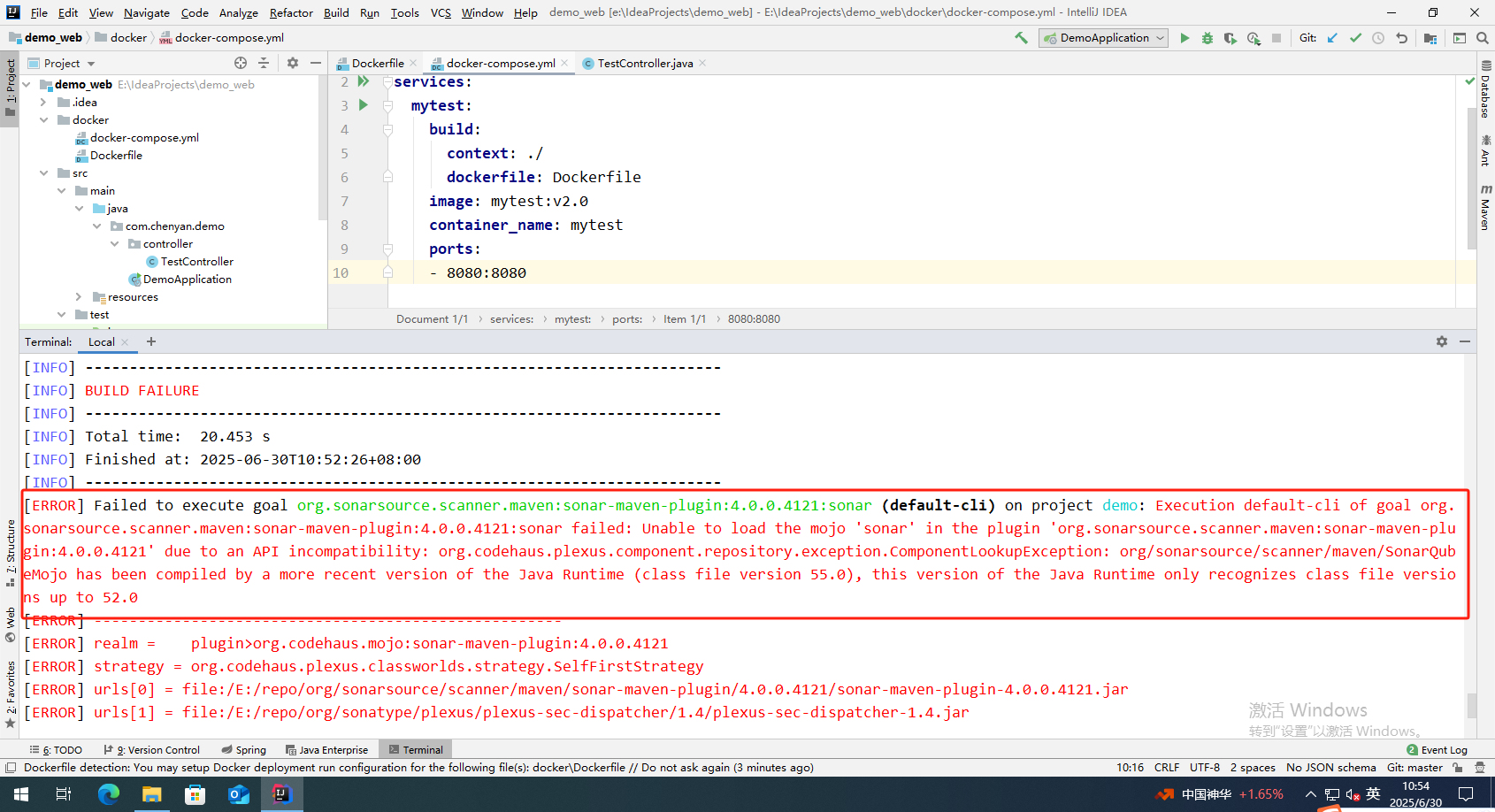Hide the Project panel with the minus icon
The image size is (1495, 812).
coord(316,63)
